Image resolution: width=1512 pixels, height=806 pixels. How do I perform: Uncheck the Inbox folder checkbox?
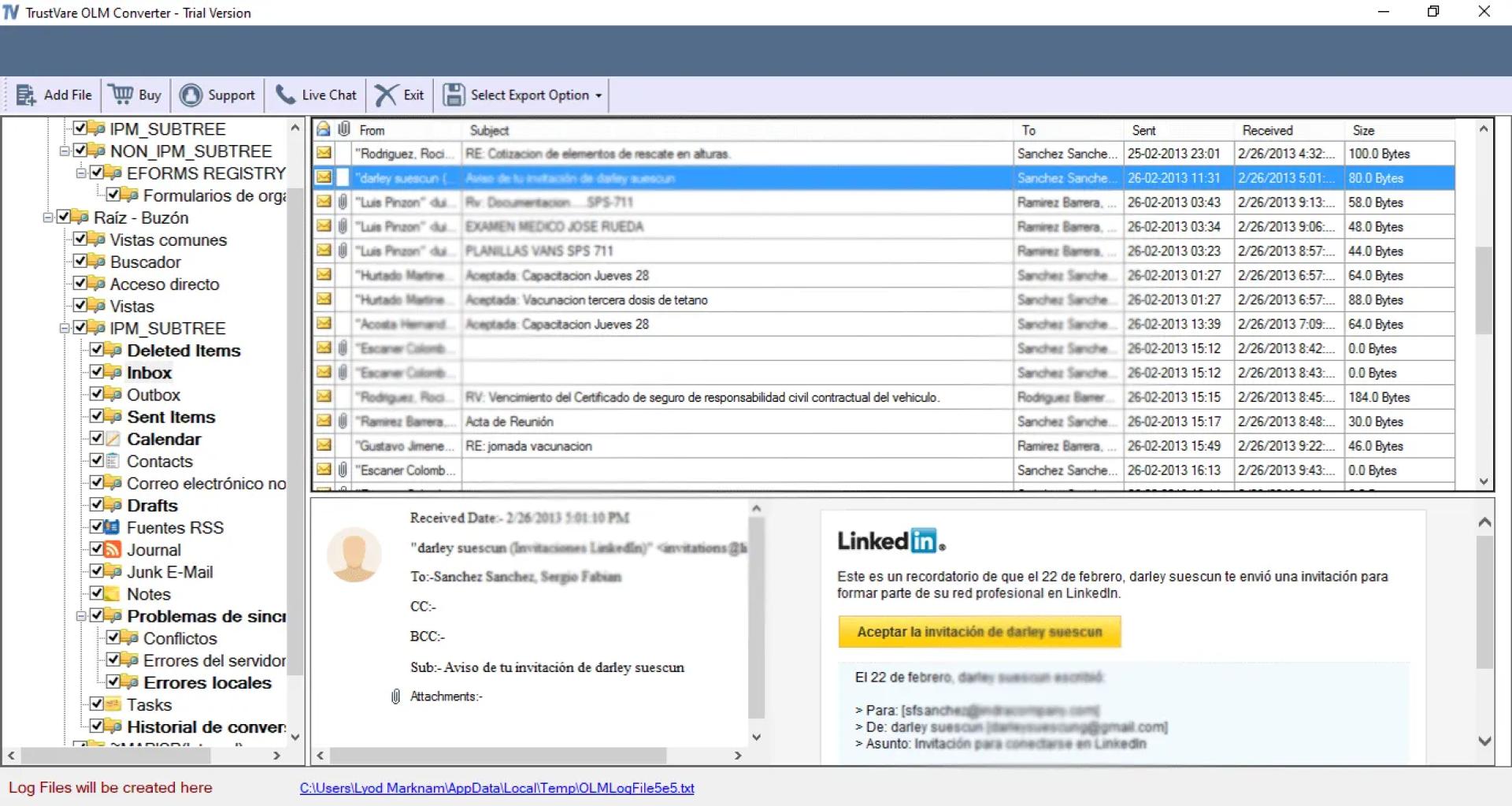[97, 372]
